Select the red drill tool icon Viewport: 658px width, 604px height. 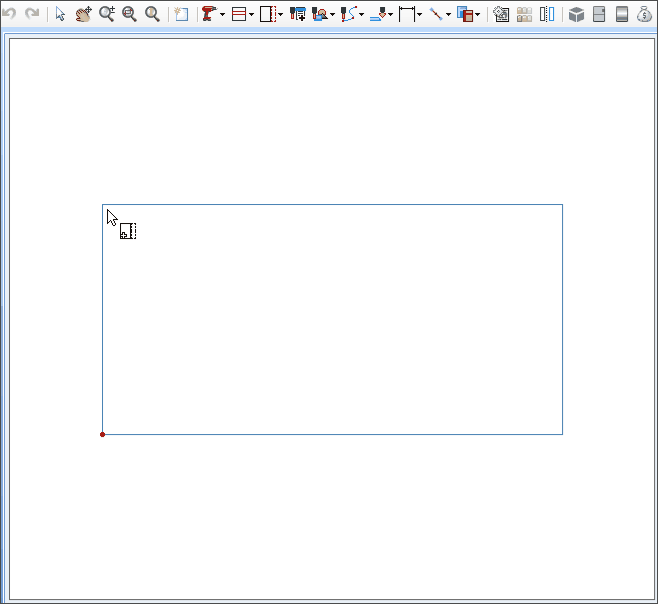click(x=209, y=14)
